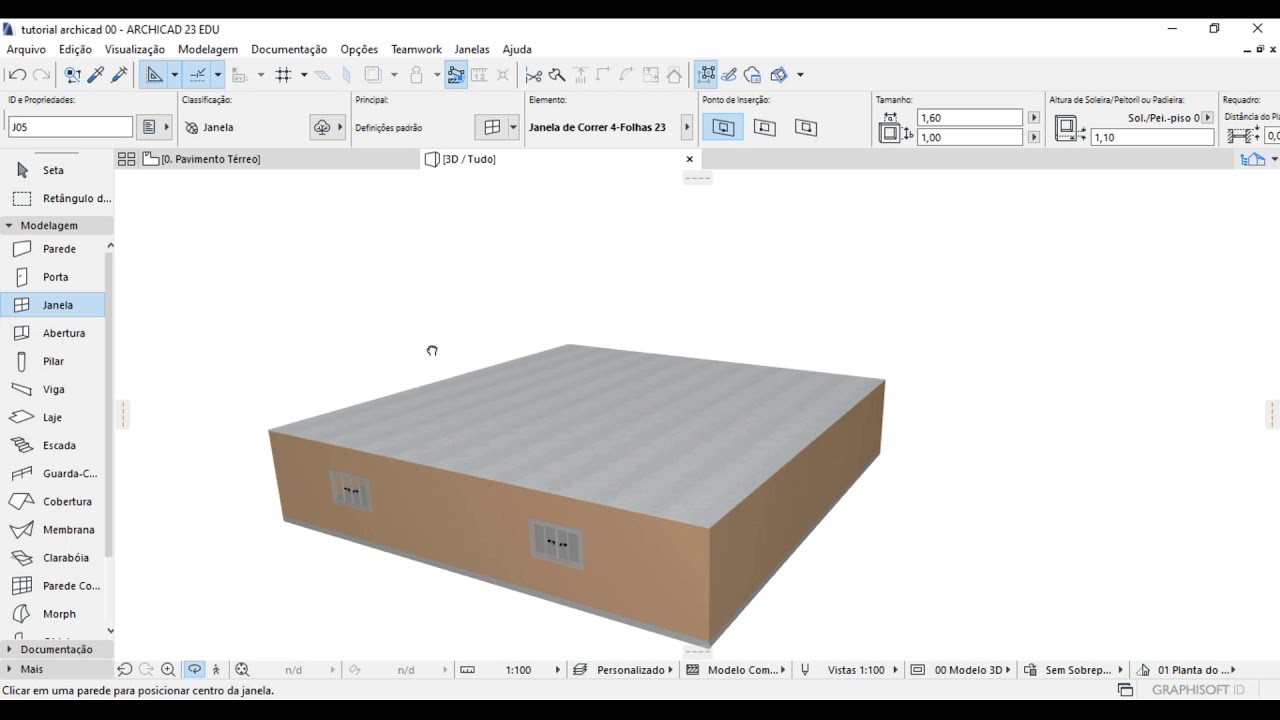The image size is (1280, 720).
Task: Select the third Ponto de Inserção anchor option
Action: (806, 127)
